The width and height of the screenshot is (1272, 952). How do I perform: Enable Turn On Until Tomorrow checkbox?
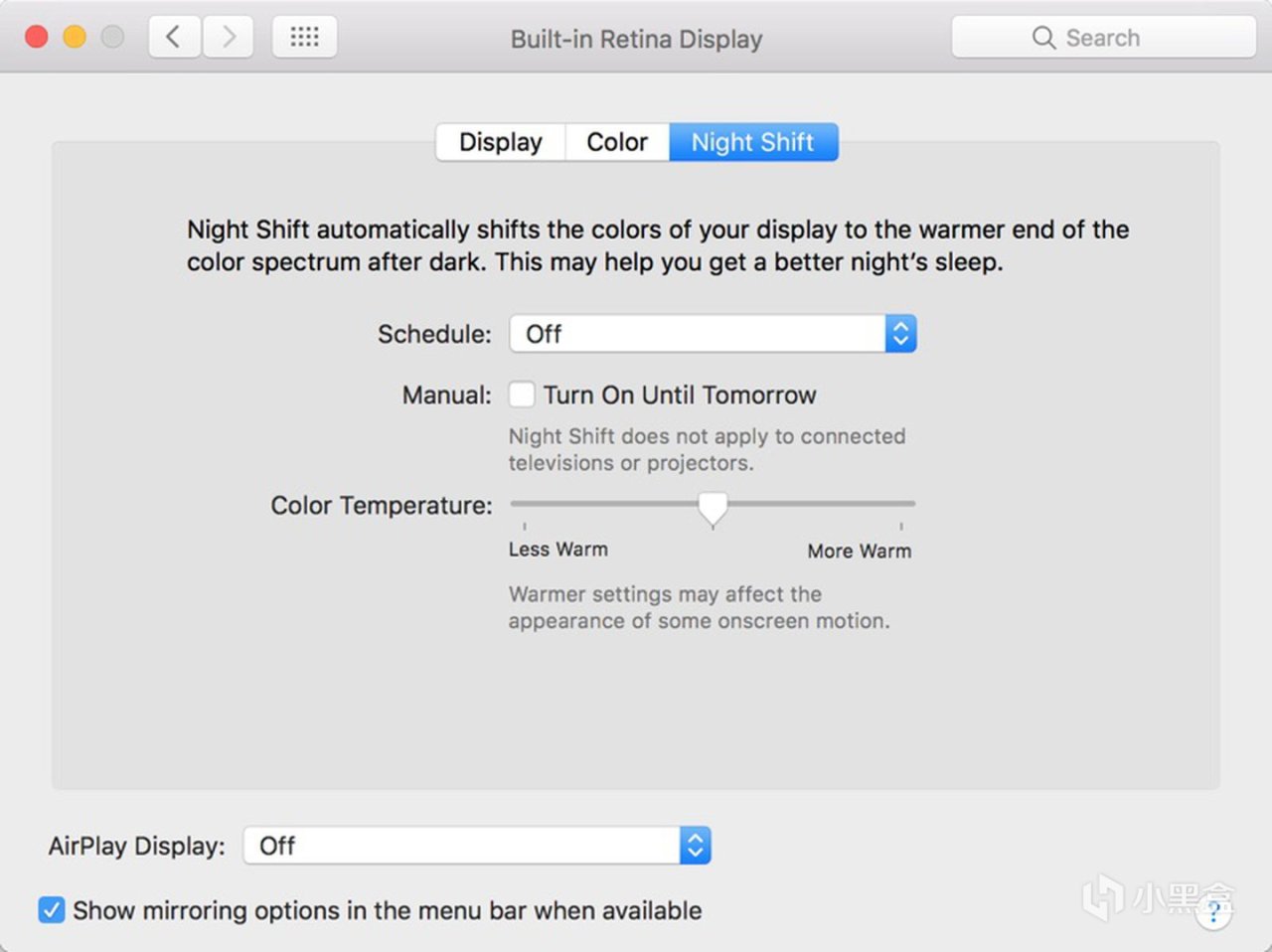pyautogui.click(x=522, y=395)
